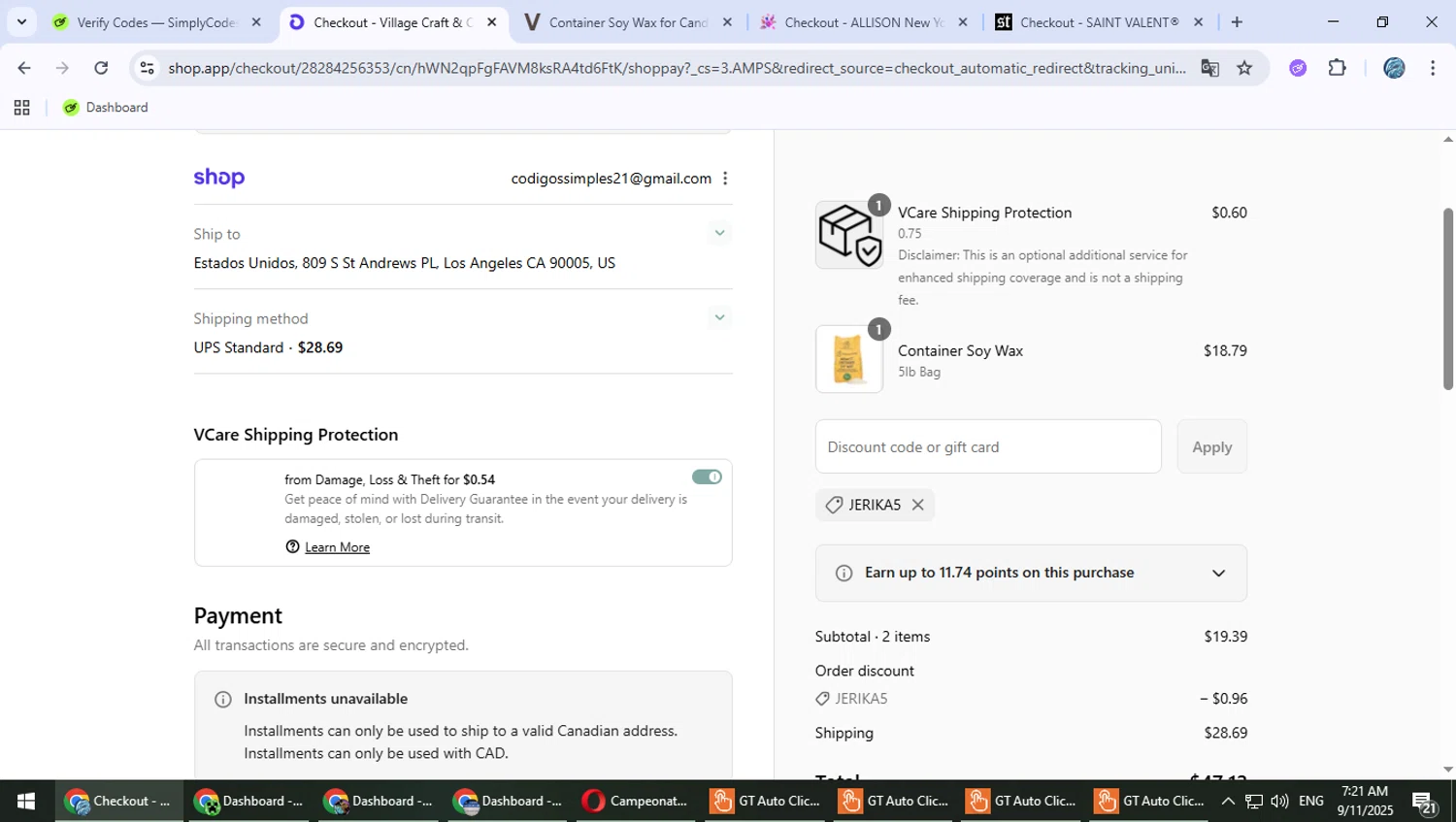This screenshot has width=1456, height=822.
Task: Focus the Discount code or gift card field
Action: point(988,446)
